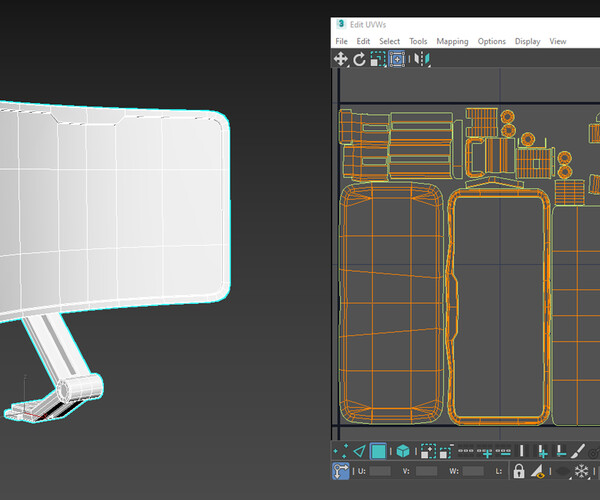Open the File menu
The image size is (600, 500).
pos(341,41)
